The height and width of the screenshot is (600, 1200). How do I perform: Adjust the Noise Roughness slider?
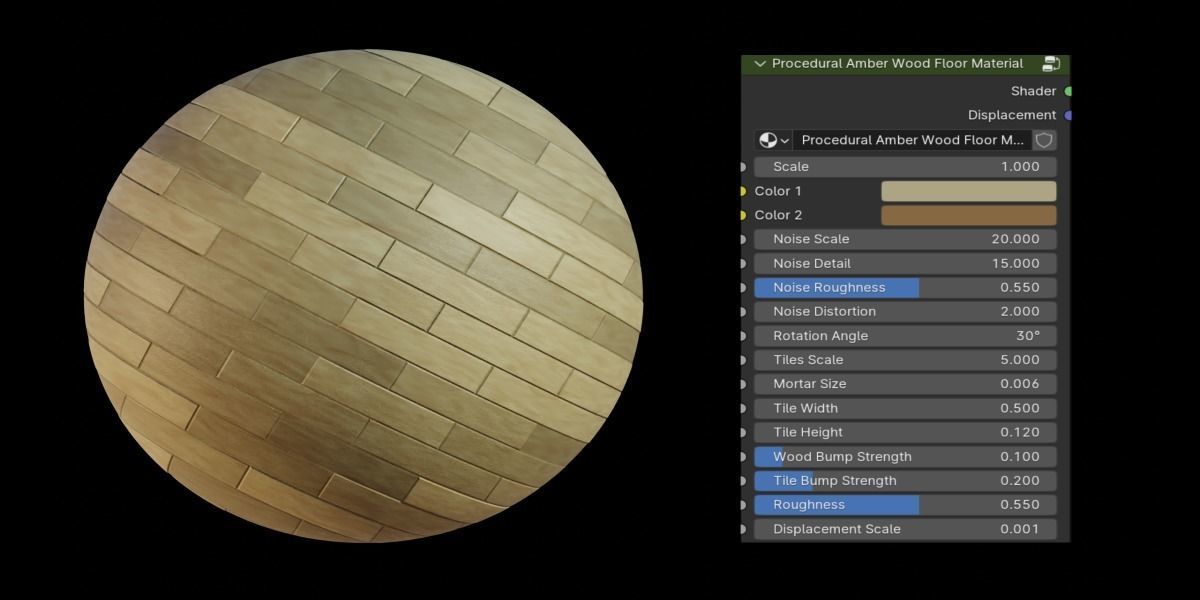pos(905,287)
